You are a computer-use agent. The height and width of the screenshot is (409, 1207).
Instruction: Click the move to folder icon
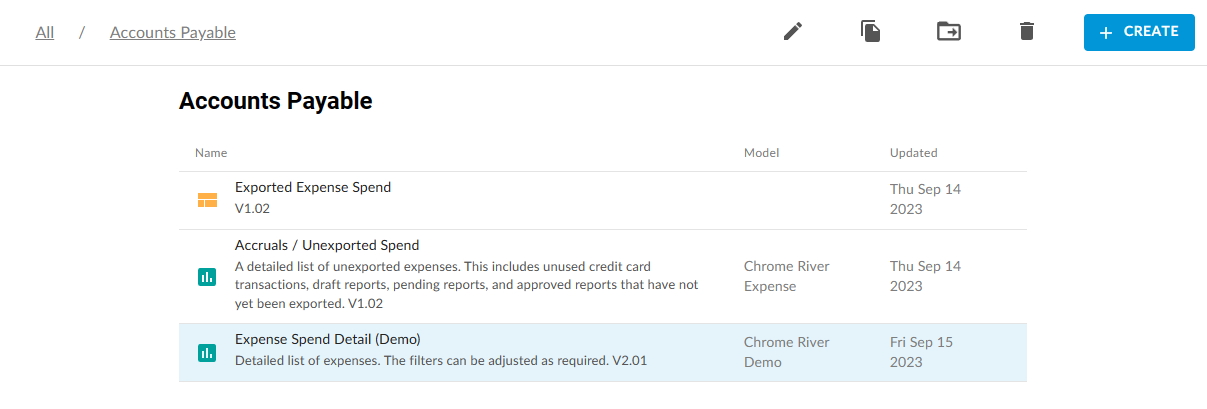click(948, 32)
